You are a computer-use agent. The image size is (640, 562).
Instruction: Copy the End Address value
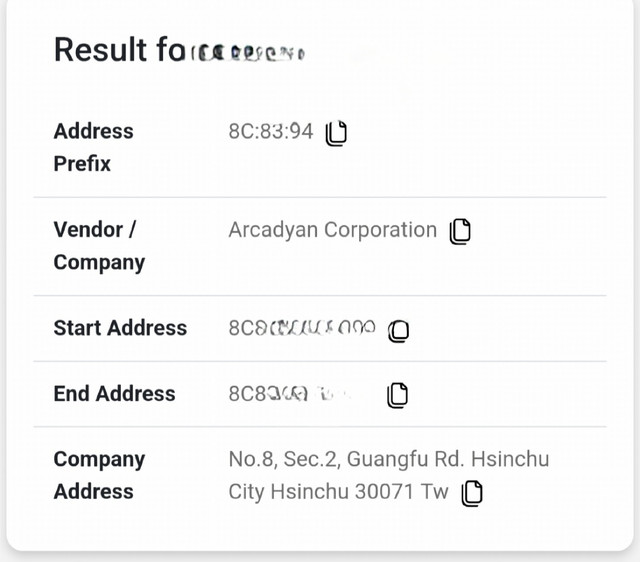[x=397, y=395]
